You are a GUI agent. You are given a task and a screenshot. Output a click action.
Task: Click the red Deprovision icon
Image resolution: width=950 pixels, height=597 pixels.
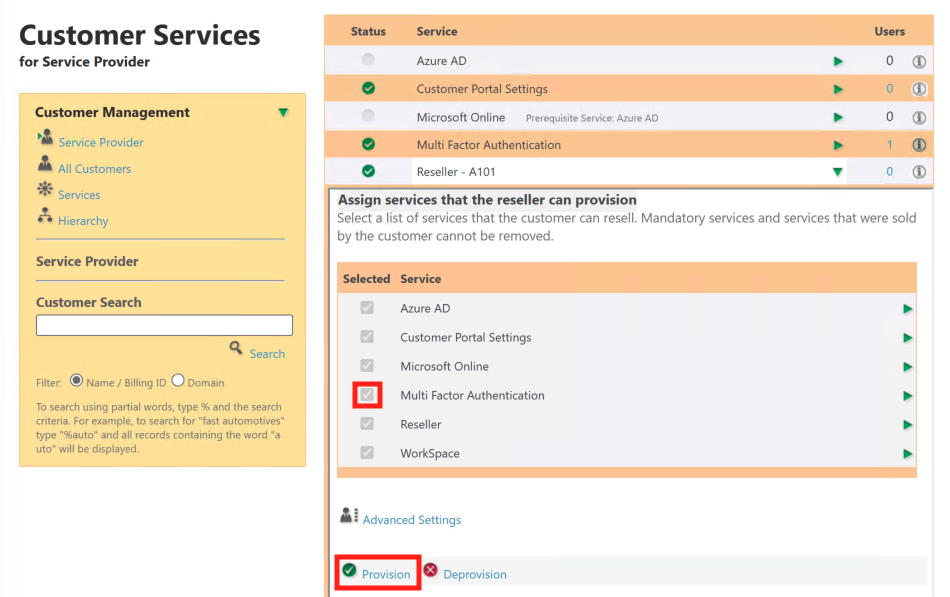[x=430, y=571]
